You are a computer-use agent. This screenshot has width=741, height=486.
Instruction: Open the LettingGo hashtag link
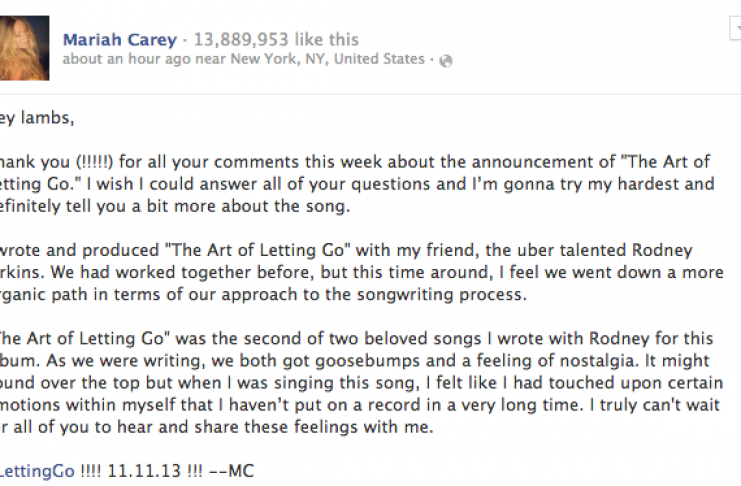(36, 470)
